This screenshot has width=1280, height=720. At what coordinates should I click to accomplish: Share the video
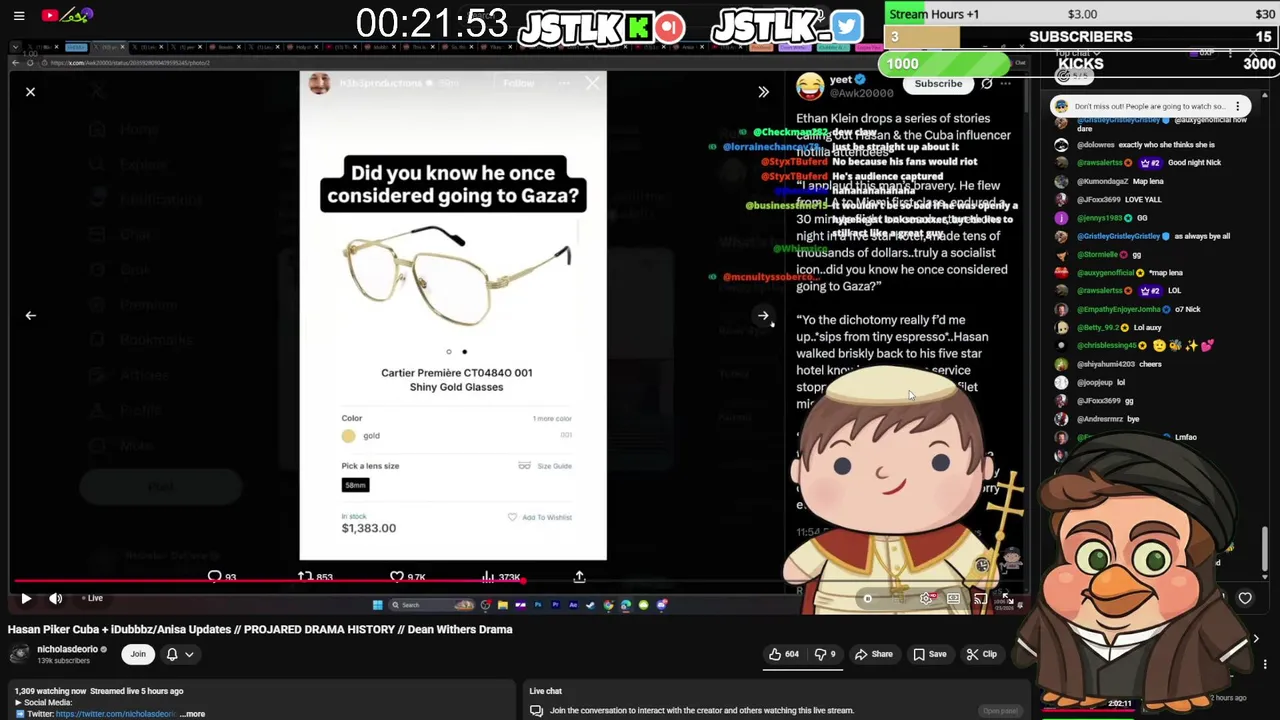click(x=873, y=654)
